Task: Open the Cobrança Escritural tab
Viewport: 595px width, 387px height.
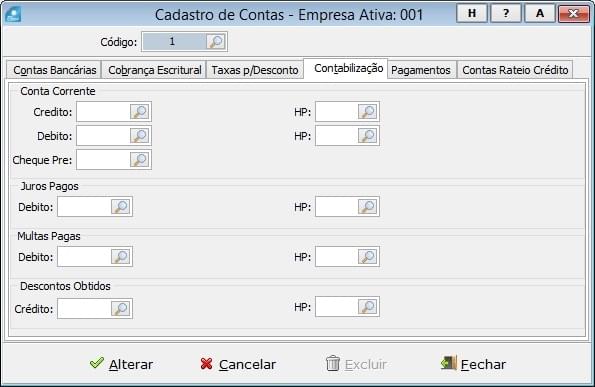Action: click(x=154, y=70)
